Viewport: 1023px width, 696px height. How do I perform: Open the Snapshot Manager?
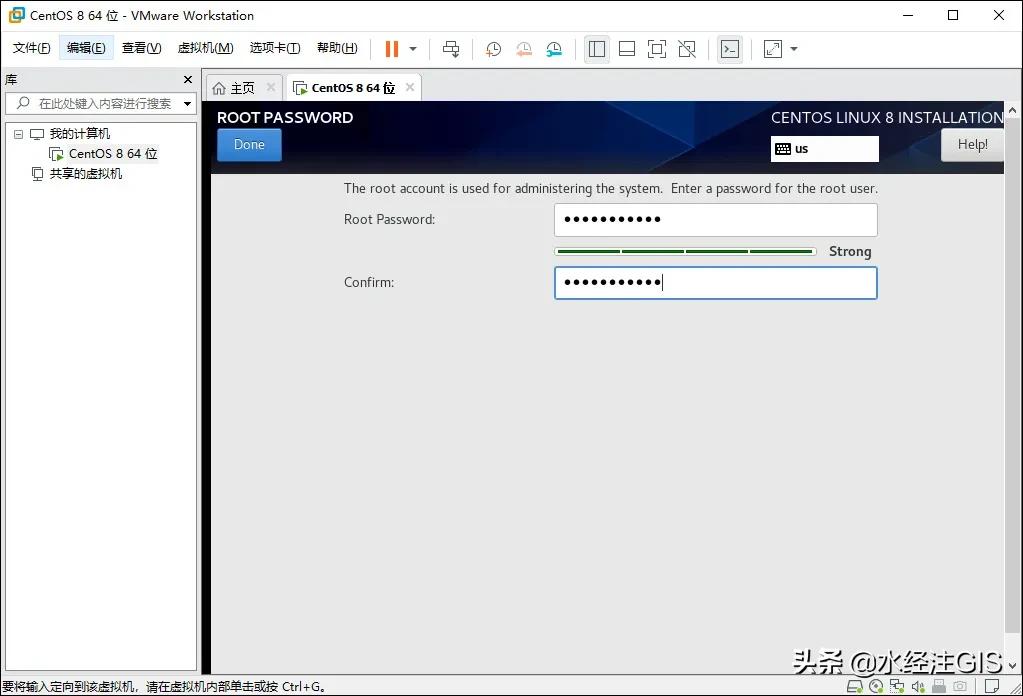(x=556, y=48)
